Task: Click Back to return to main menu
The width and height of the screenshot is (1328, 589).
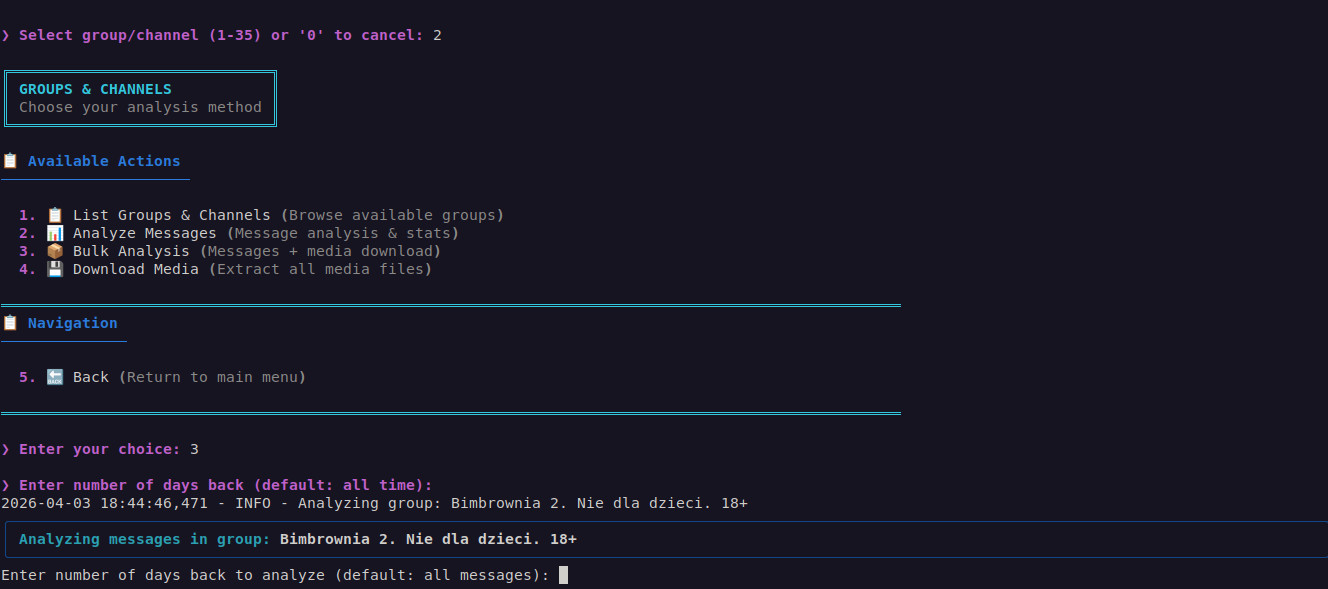Action: pyautogui.click(x=91, y=377)
